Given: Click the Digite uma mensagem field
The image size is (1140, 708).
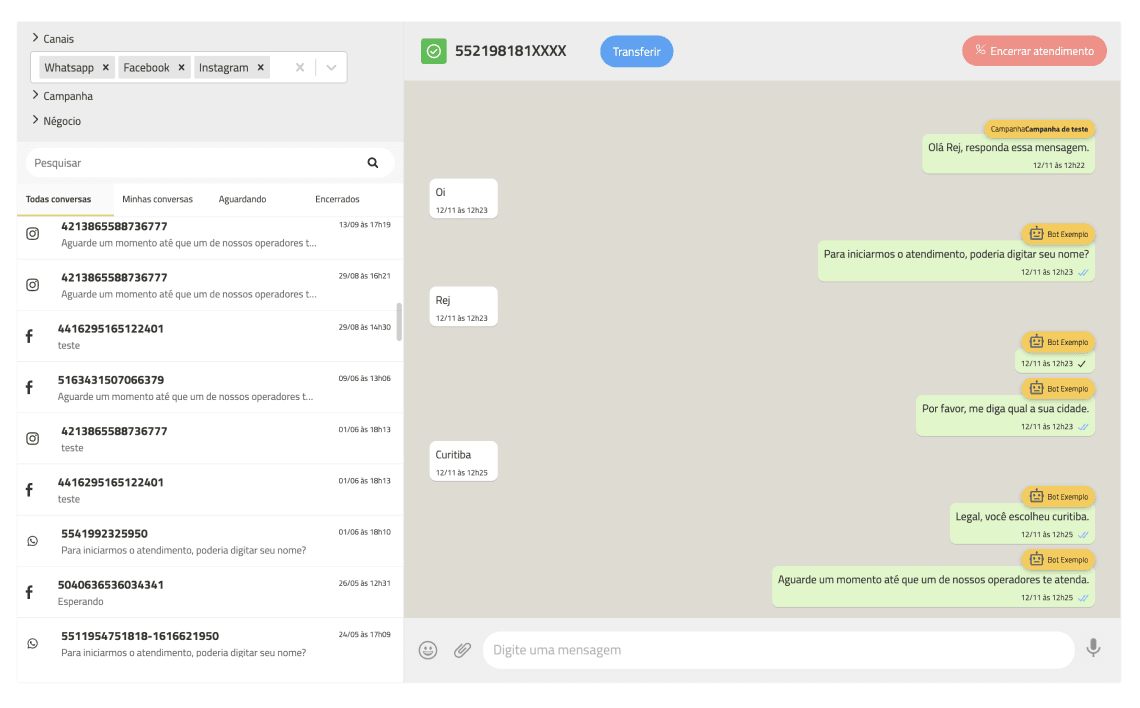Looking at the screenshot, I should (x=777, y=650).
